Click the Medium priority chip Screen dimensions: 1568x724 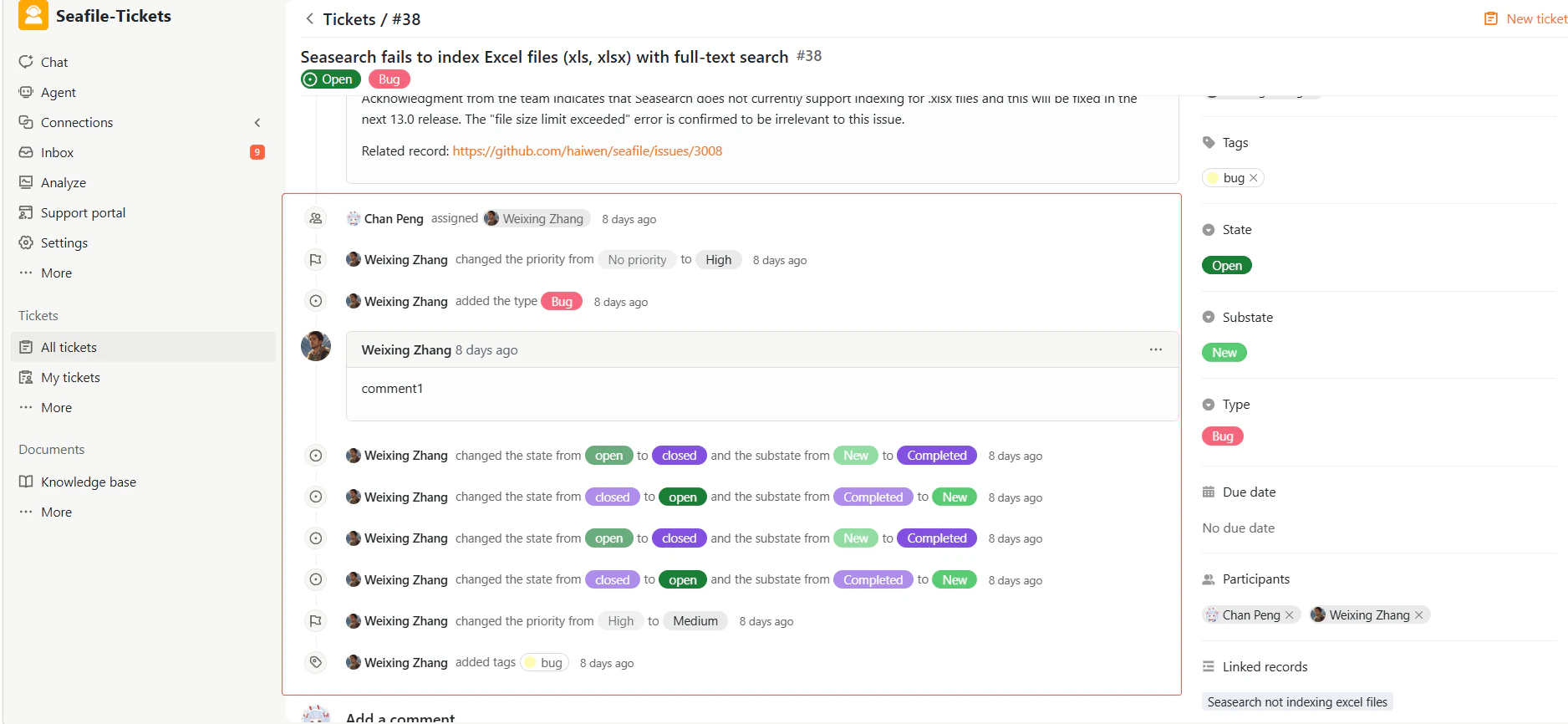click(695, 621)
